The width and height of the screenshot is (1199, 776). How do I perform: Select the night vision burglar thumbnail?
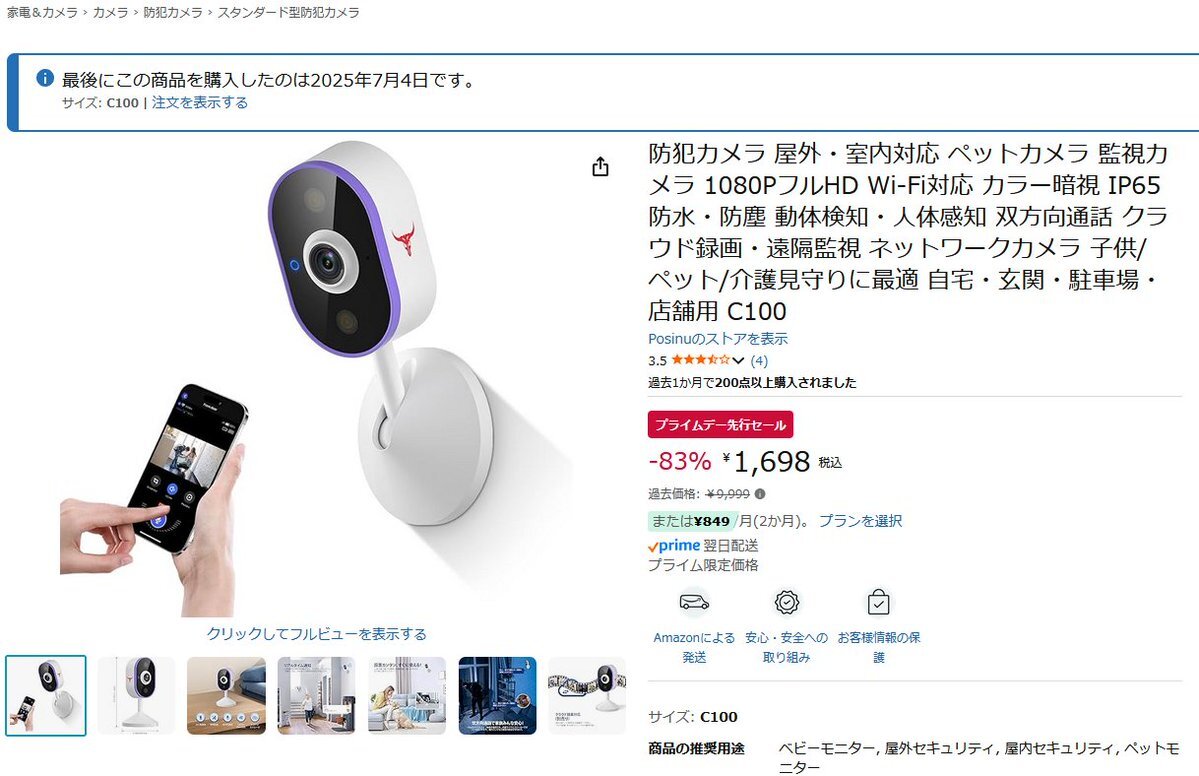click(497, 696)
